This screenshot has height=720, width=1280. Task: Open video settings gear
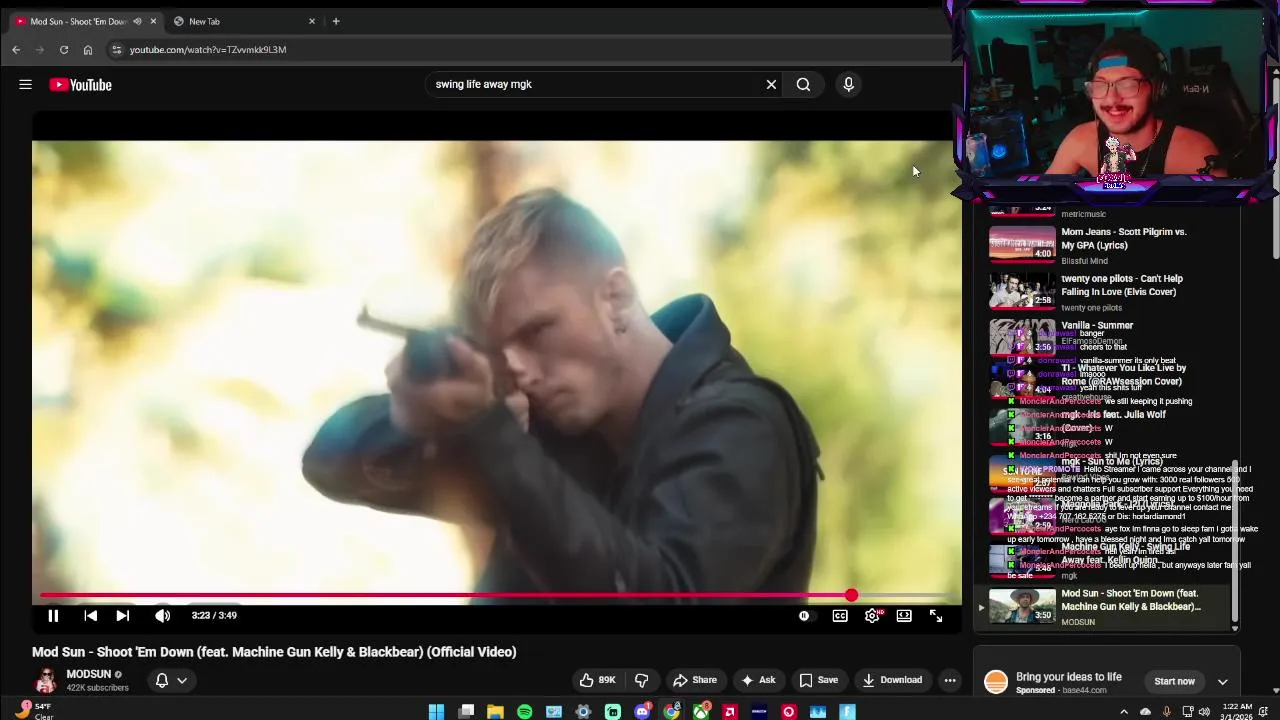point(872,616)
